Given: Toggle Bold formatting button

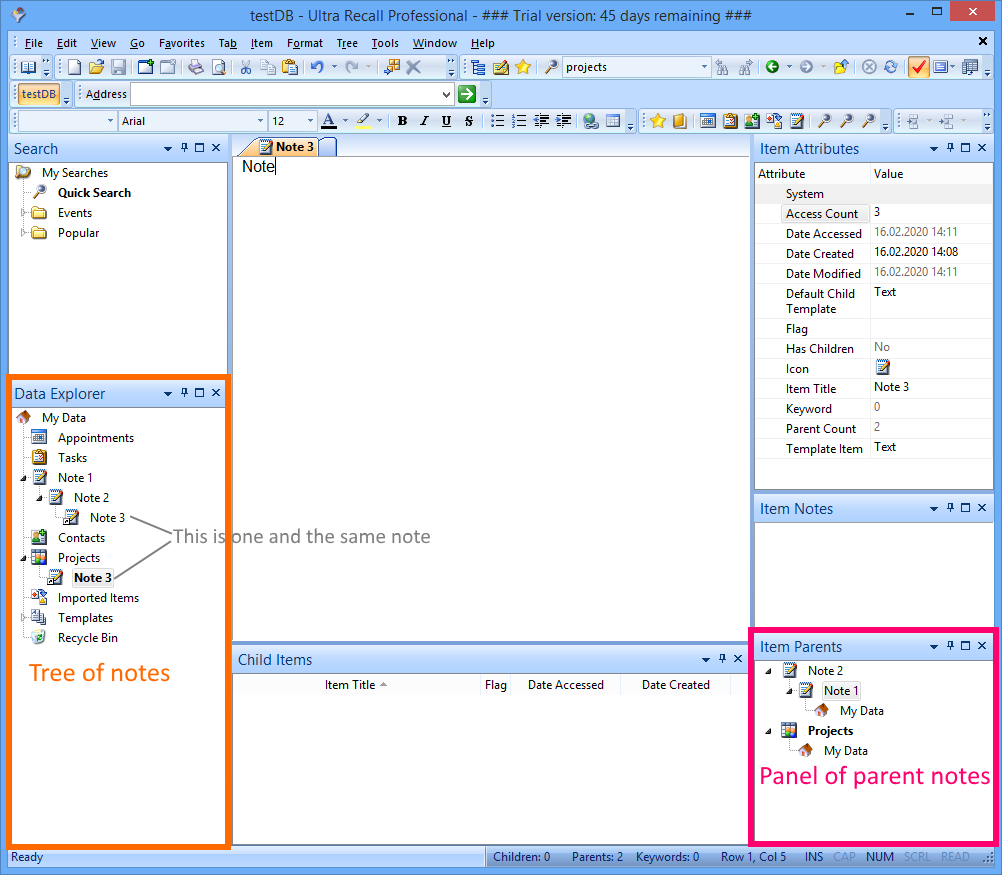Looking at the screenshot, I should click(x=402, y=121).
